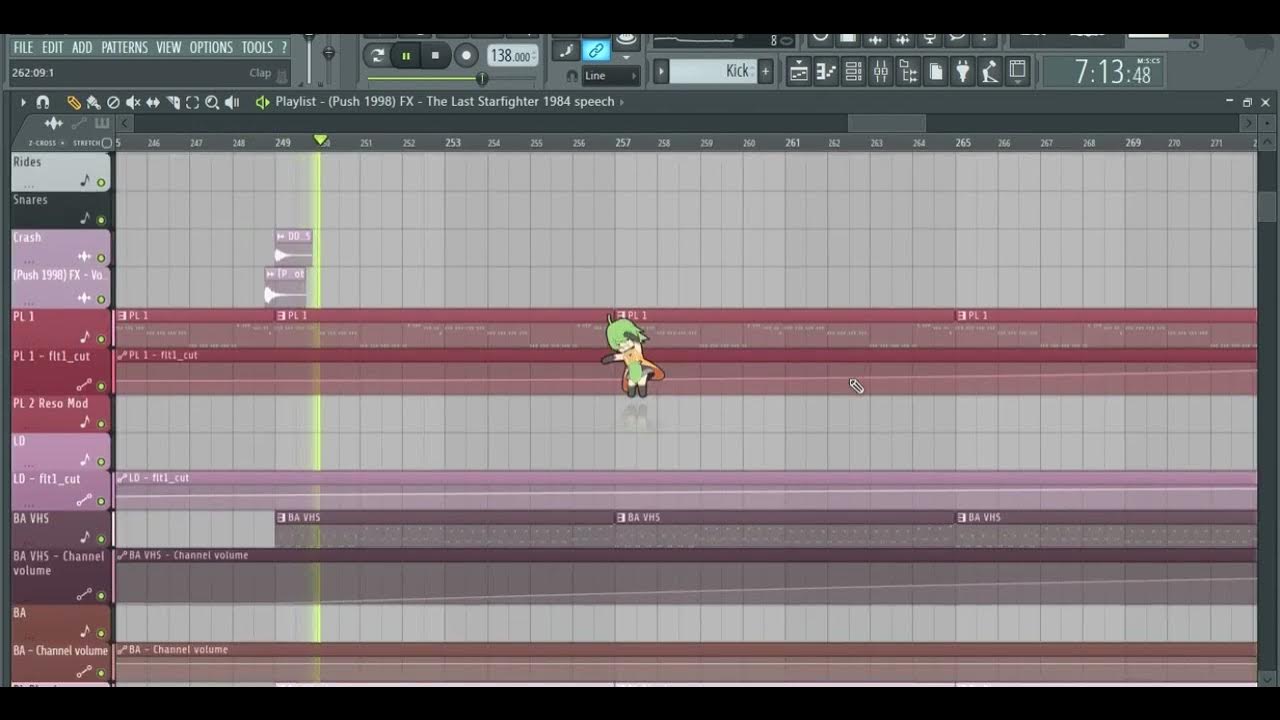Open the TOOLS menu
The image size is (1280, 720).
(257, 47)
